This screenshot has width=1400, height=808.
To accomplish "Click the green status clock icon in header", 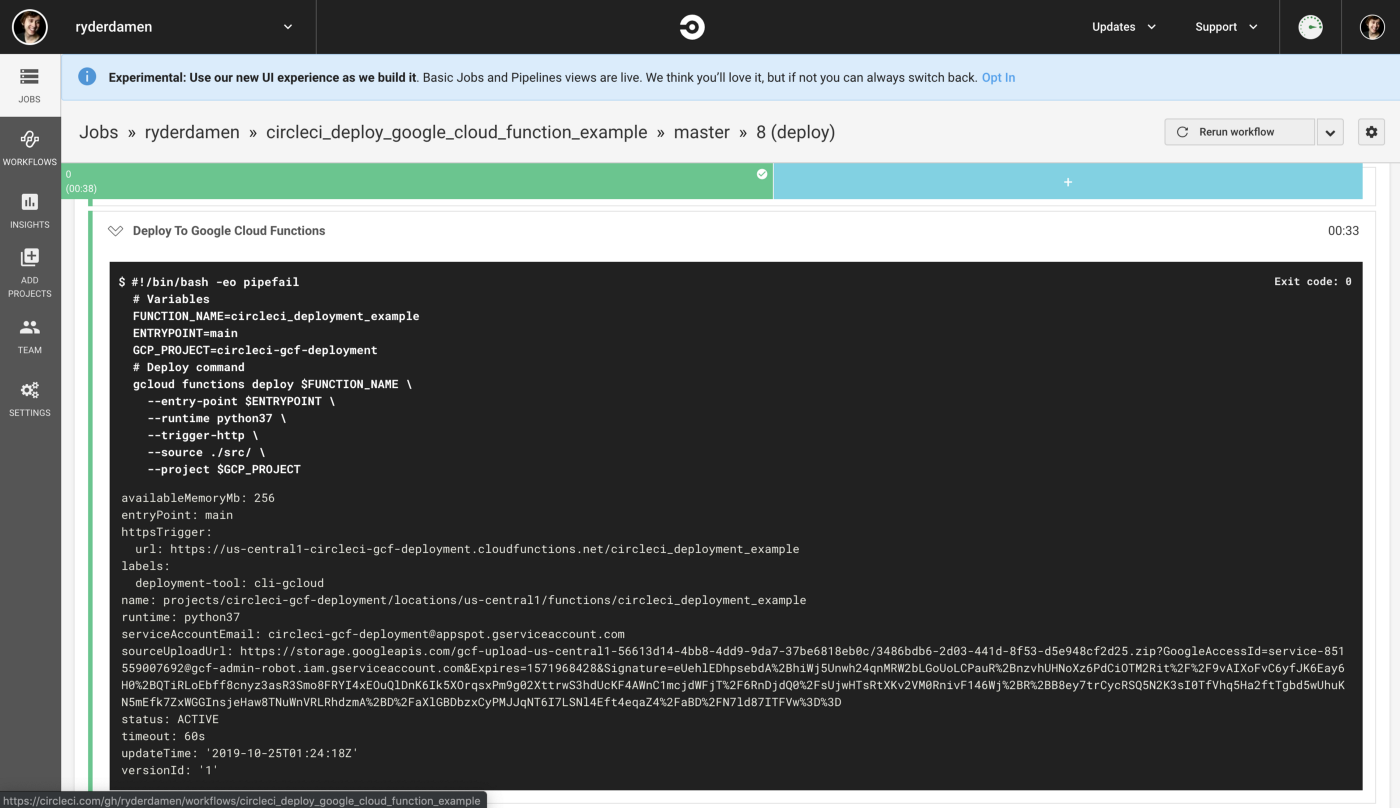I will 1310,27.
